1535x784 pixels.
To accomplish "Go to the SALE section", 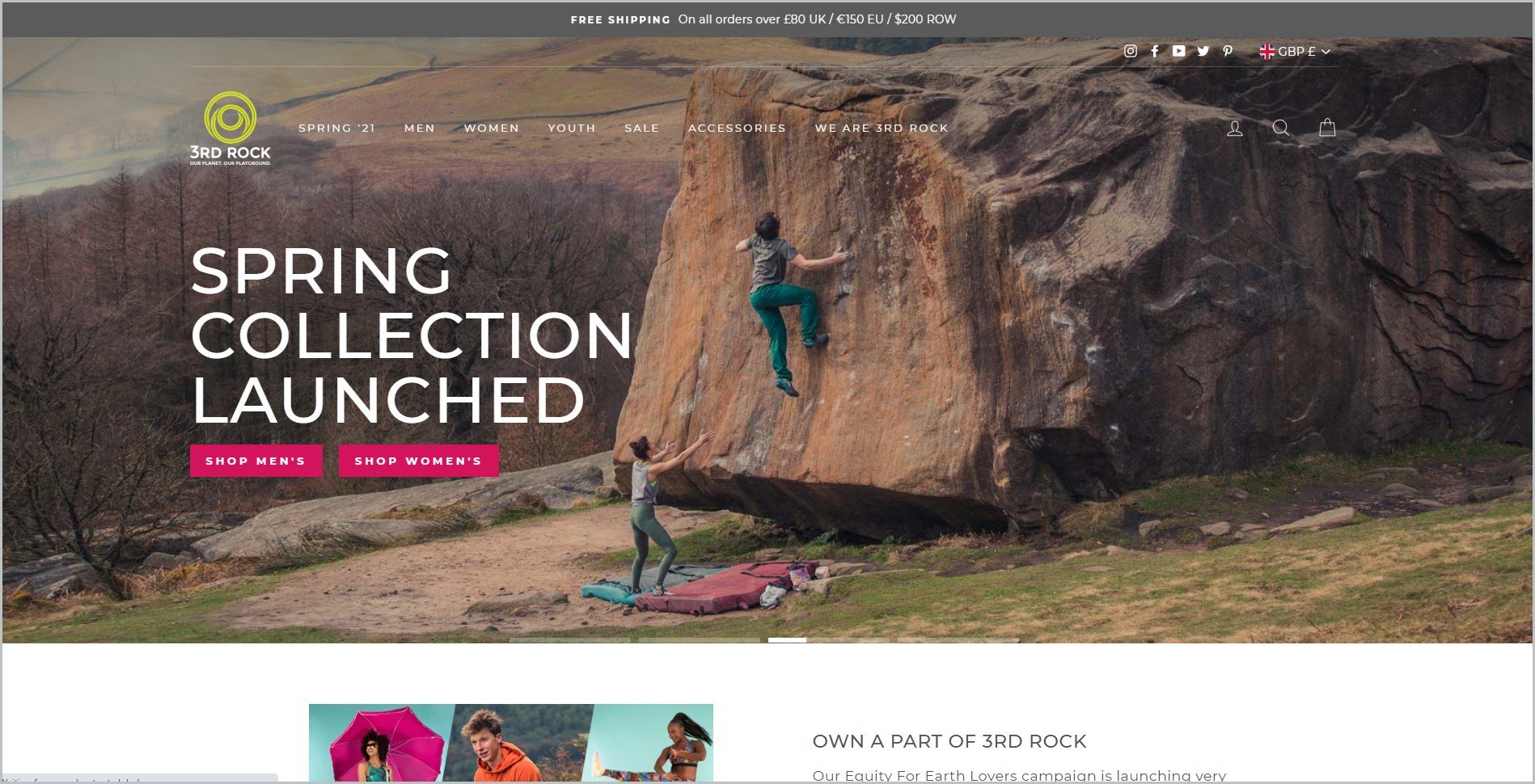I will [x=642, y=128].
